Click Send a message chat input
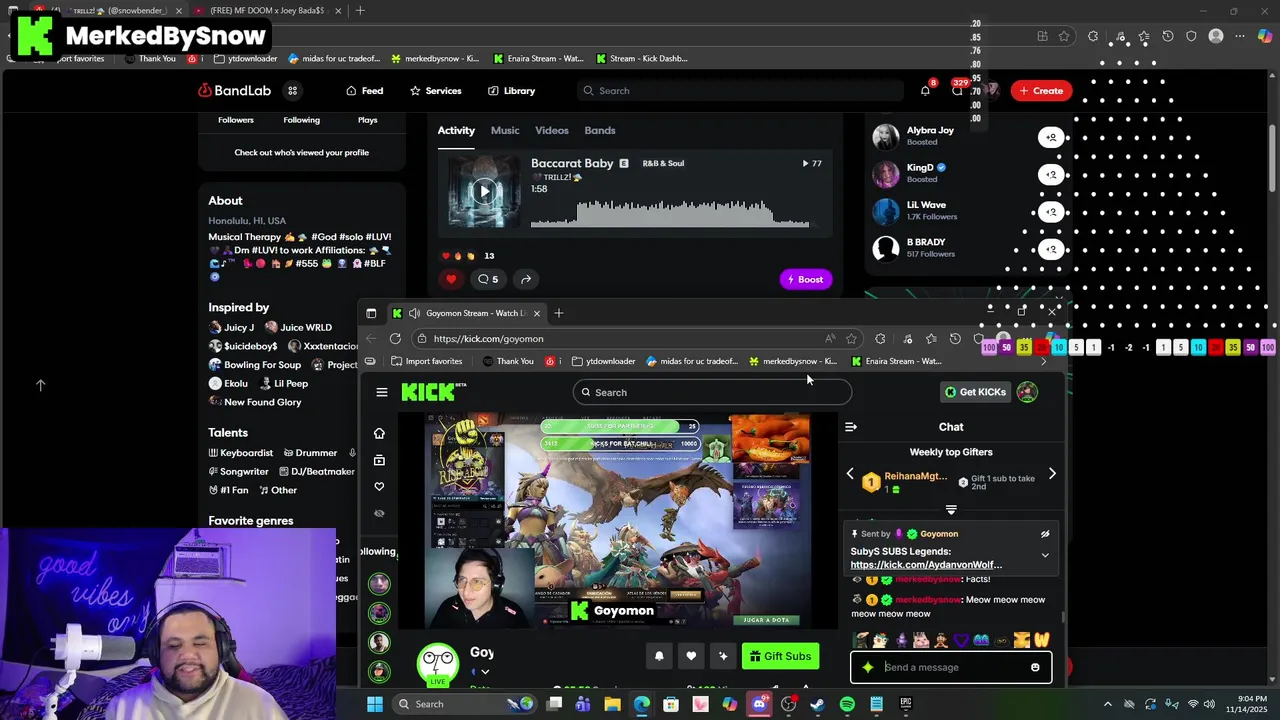Screen dimensions: 1280x720 950,667
